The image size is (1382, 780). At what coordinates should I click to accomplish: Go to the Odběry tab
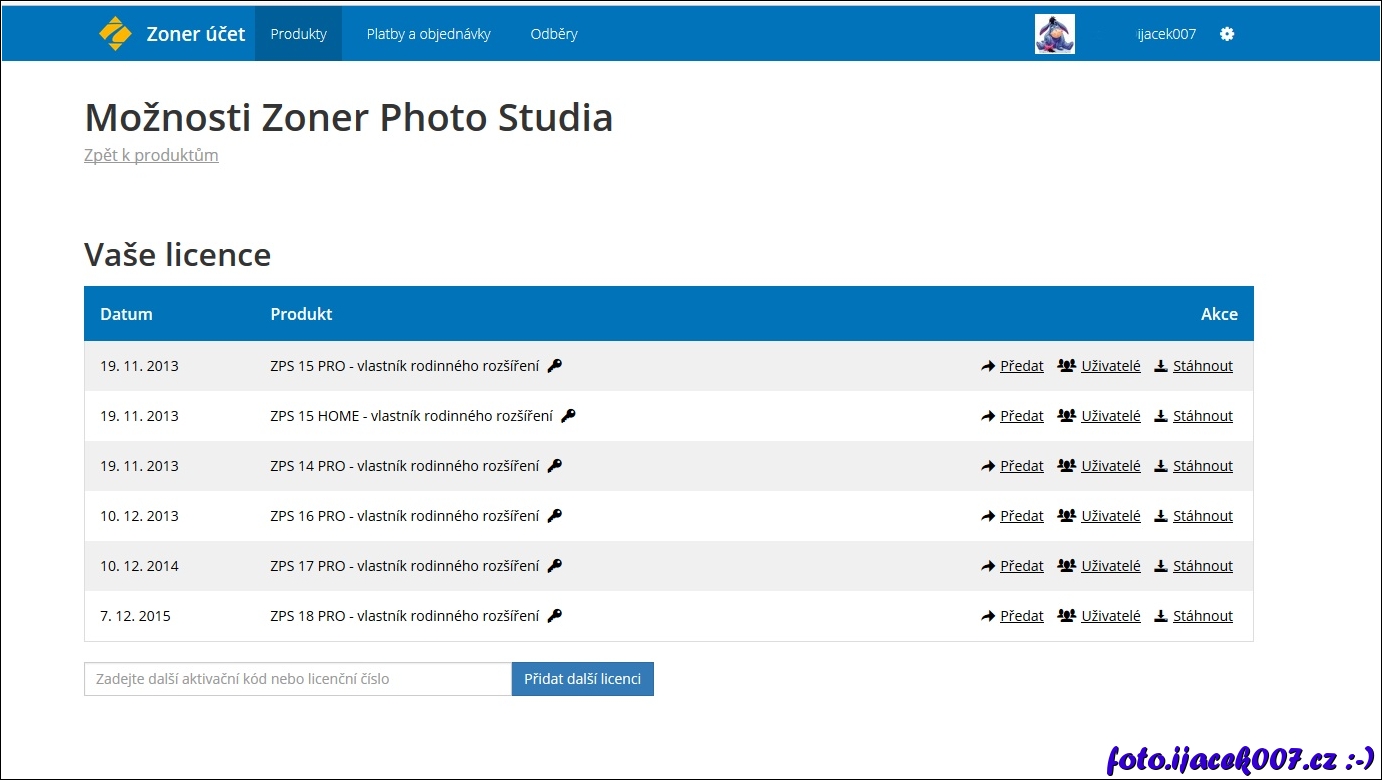554,34
